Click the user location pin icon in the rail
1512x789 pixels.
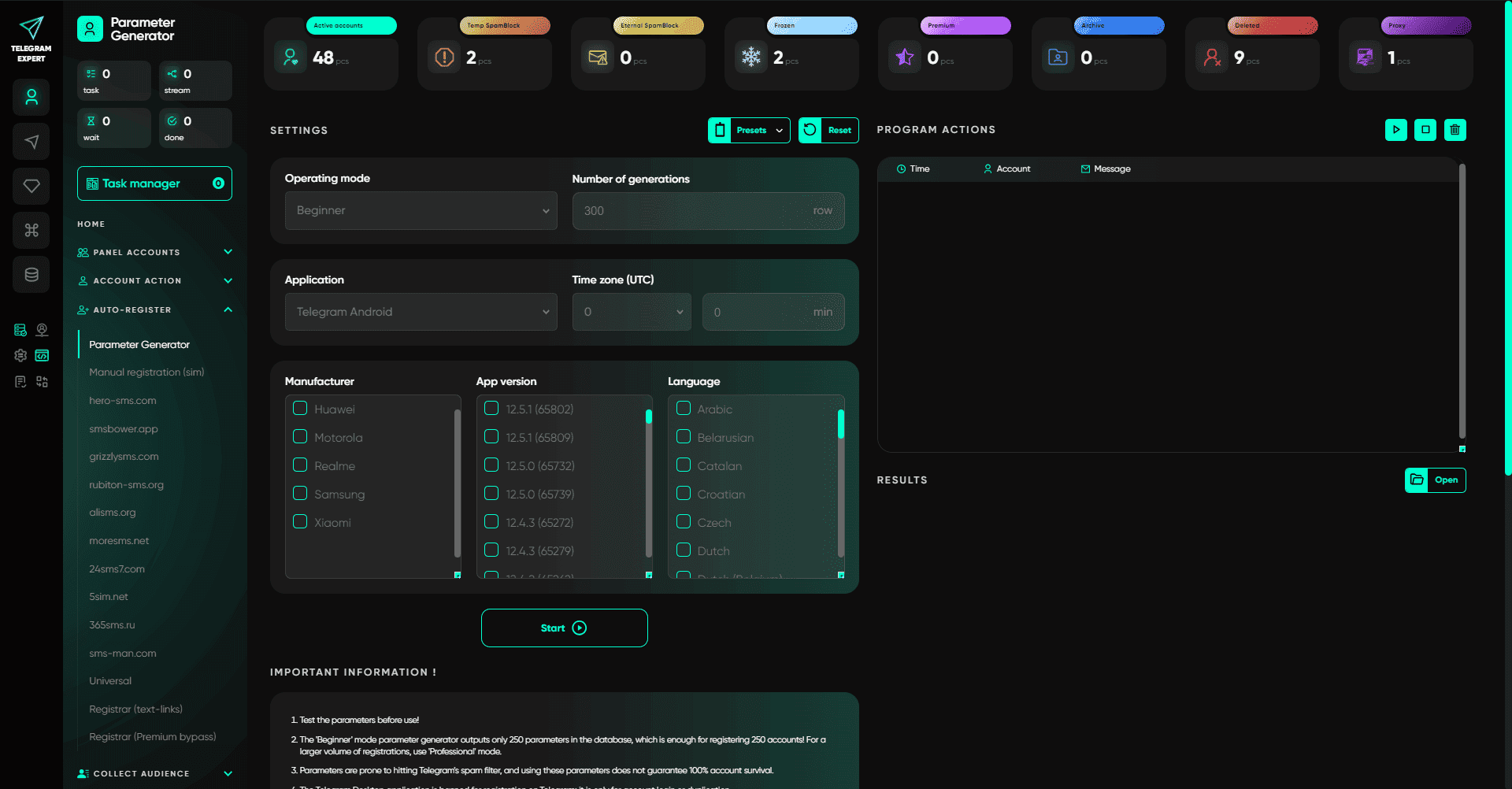click(43, 330)
